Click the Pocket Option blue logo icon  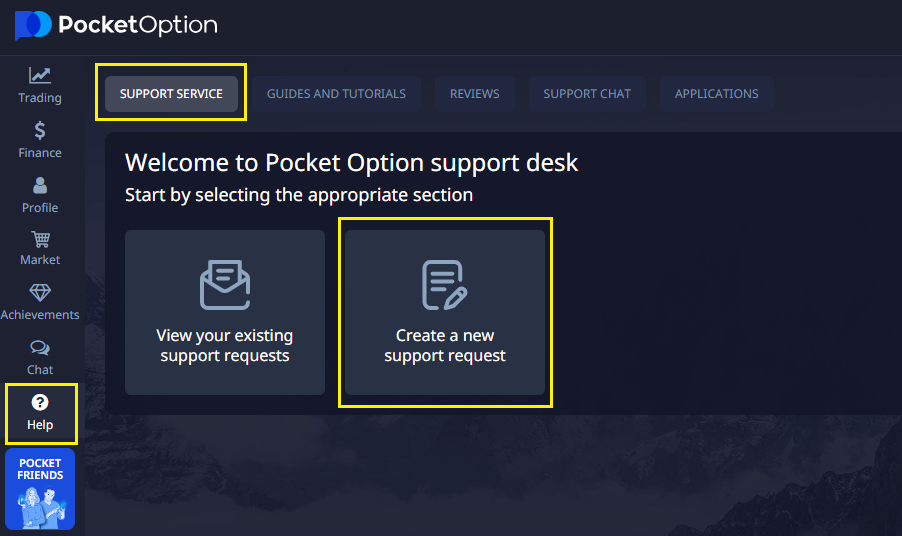click(32, 25)
